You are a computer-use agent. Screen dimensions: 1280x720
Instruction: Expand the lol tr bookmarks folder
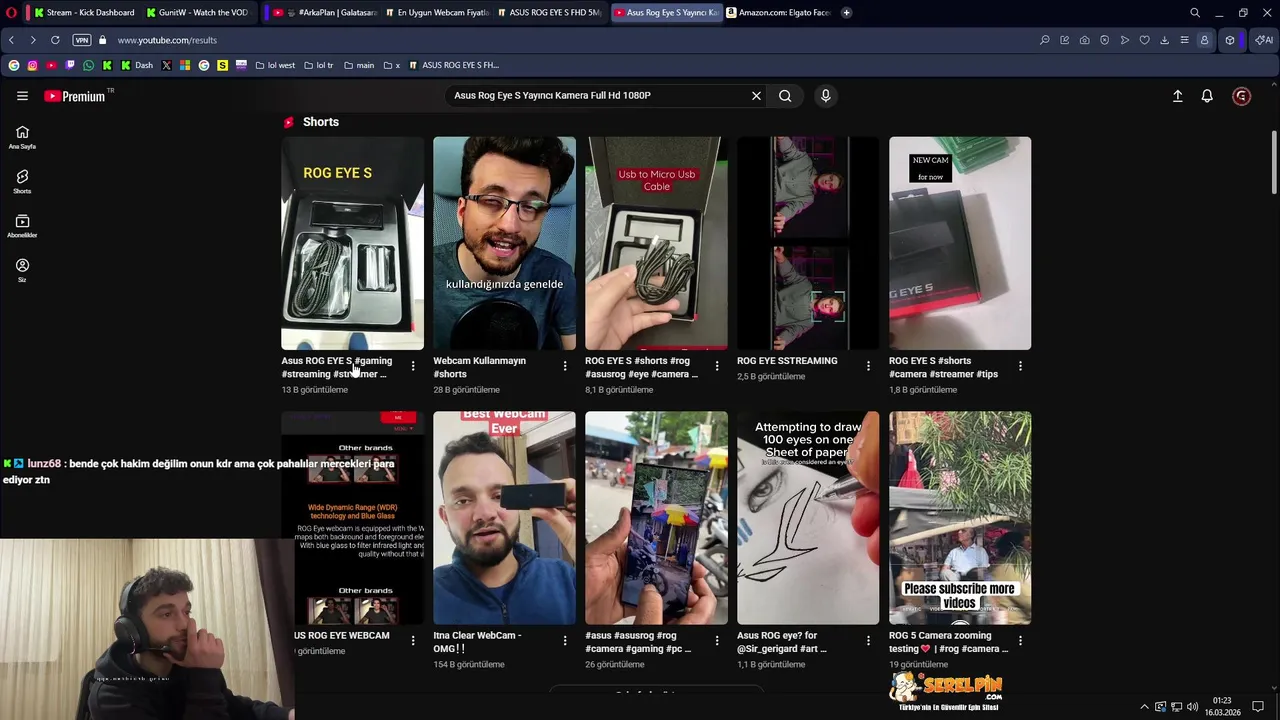click(318, 65)
